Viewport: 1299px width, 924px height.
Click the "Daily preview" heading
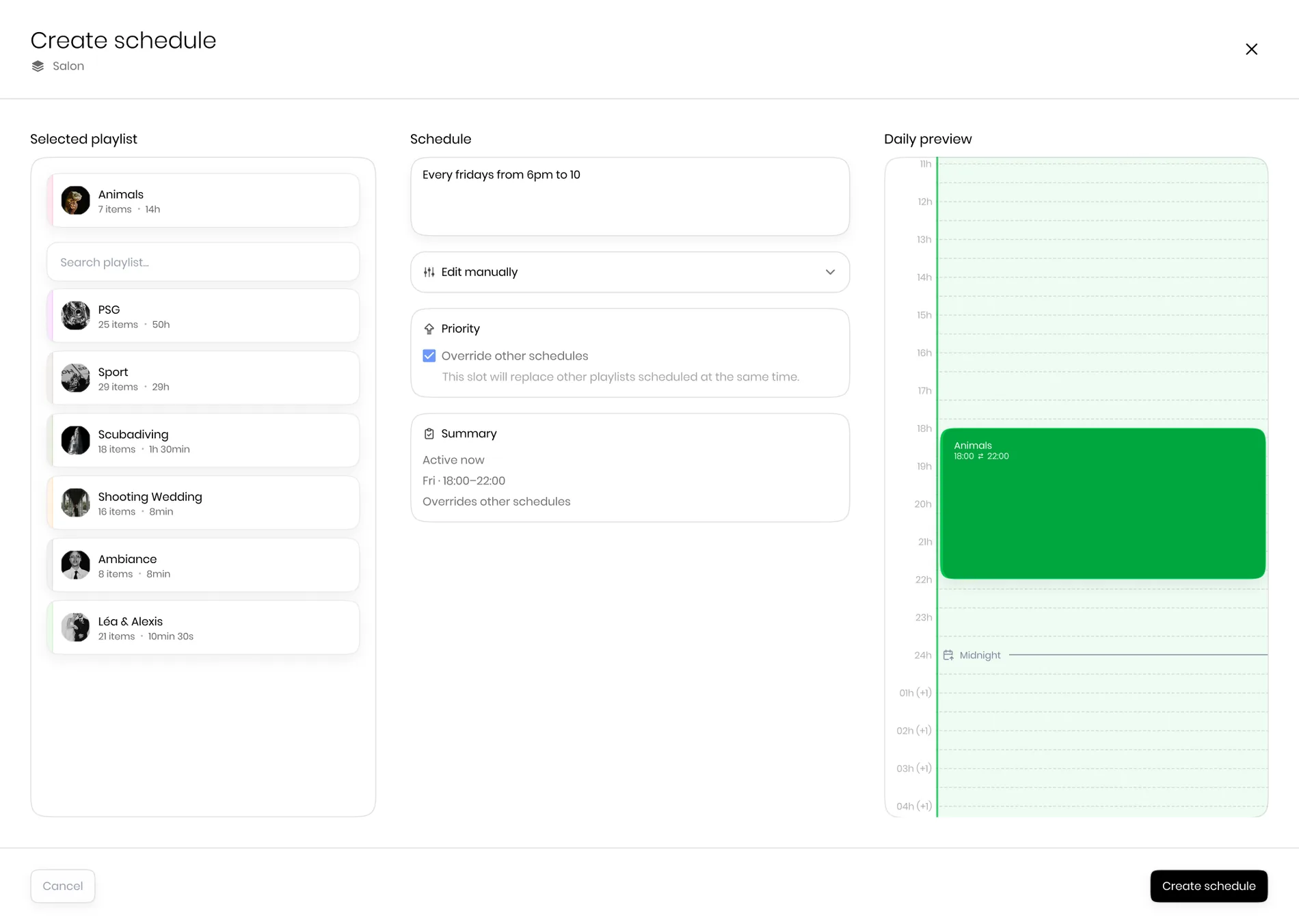[x=928, y=139]
